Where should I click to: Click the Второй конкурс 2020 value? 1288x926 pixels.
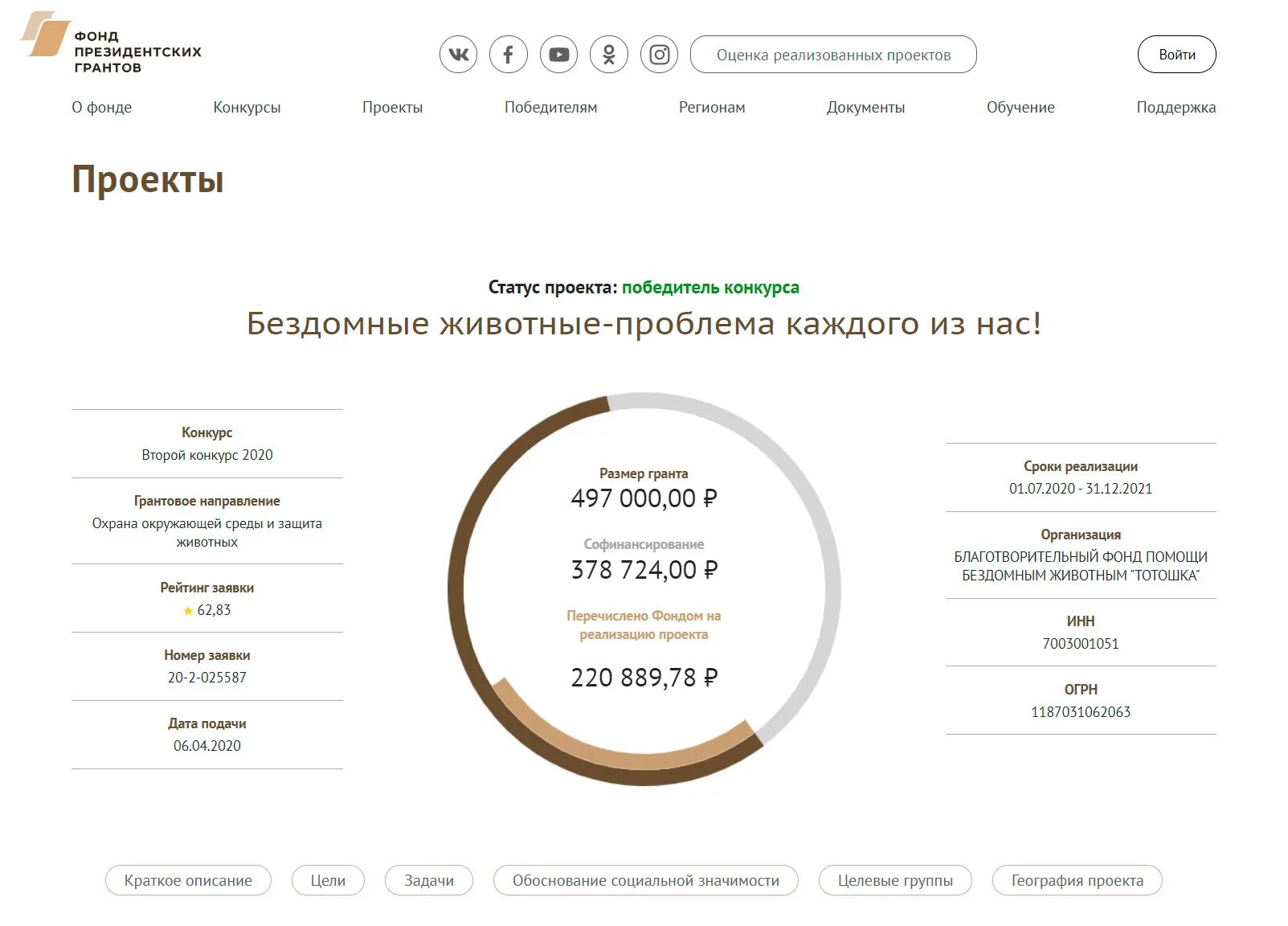click(x=207, y=455)
